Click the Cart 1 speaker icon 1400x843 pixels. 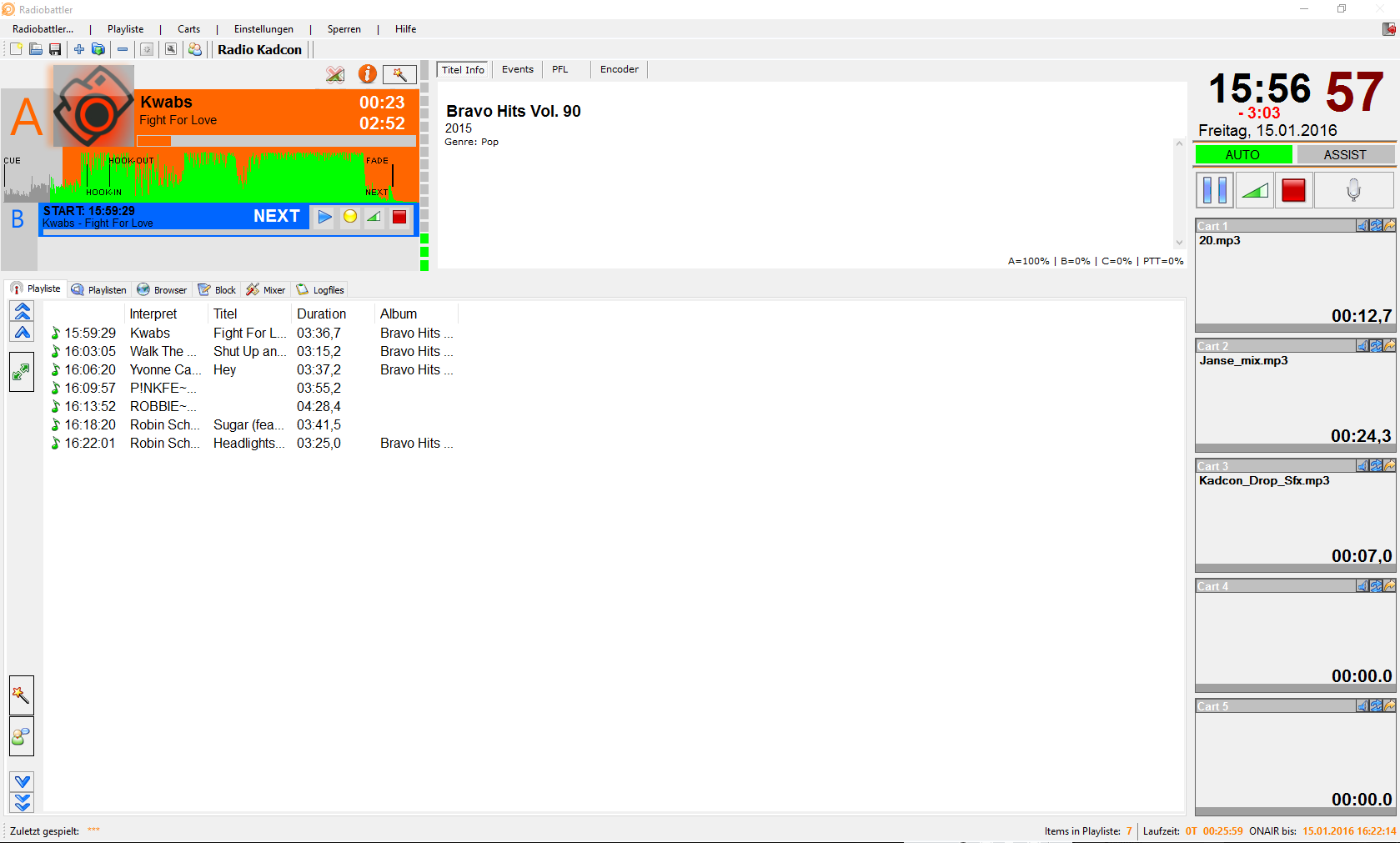pos(1362,226)
